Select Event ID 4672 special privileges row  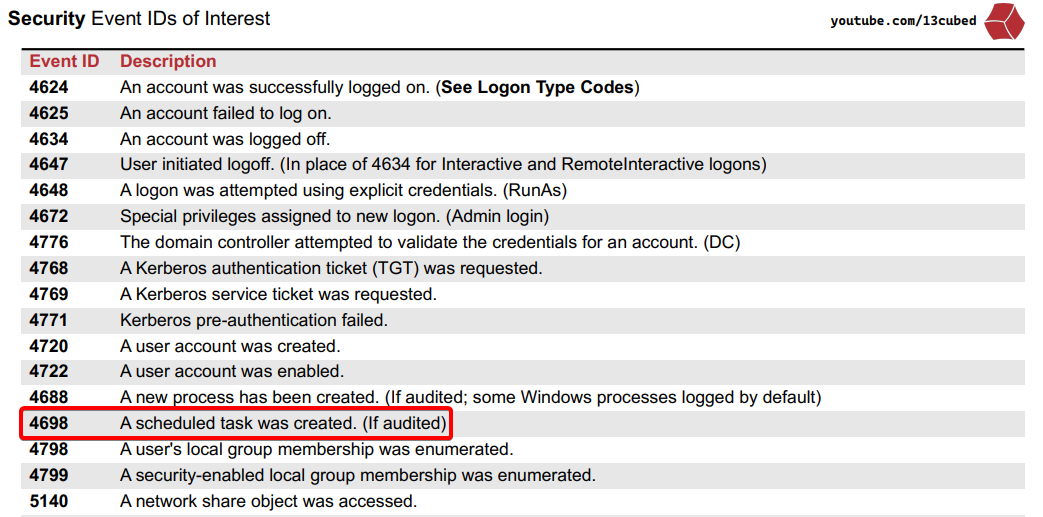(x=49, y=216)
